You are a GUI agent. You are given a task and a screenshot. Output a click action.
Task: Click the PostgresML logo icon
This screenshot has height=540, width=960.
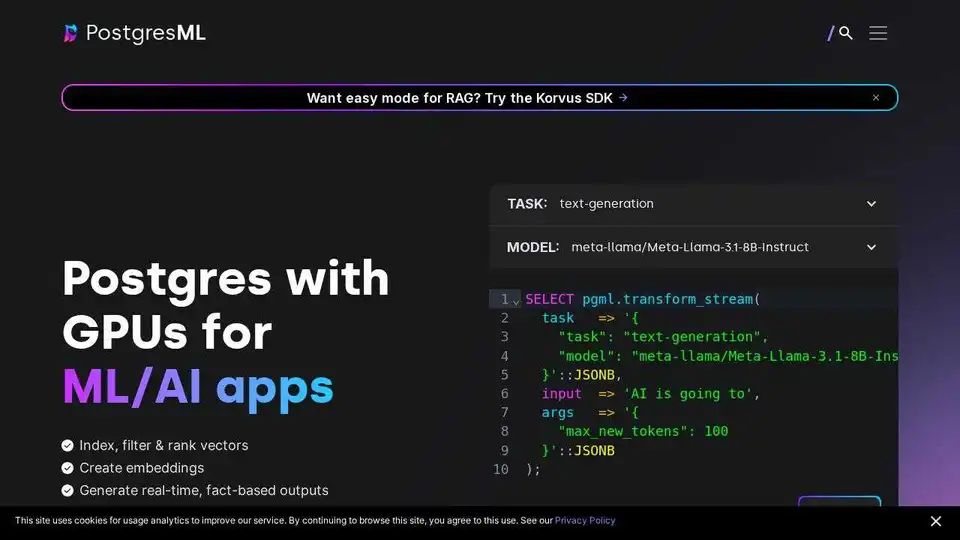pyautogui.click(x=70, y=33)
